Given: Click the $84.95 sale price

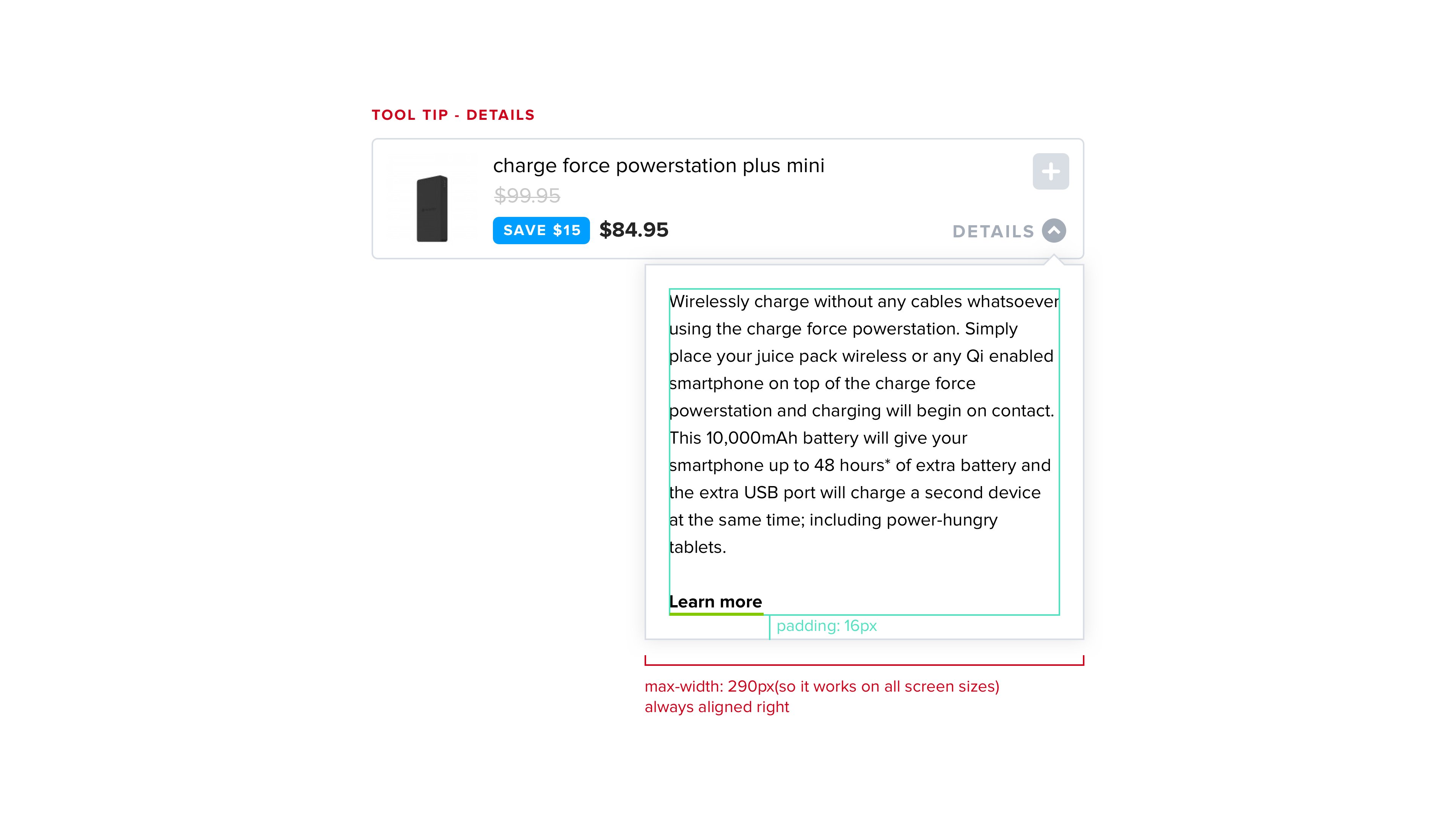Looking at the screenshot, I should pos(634,230).
